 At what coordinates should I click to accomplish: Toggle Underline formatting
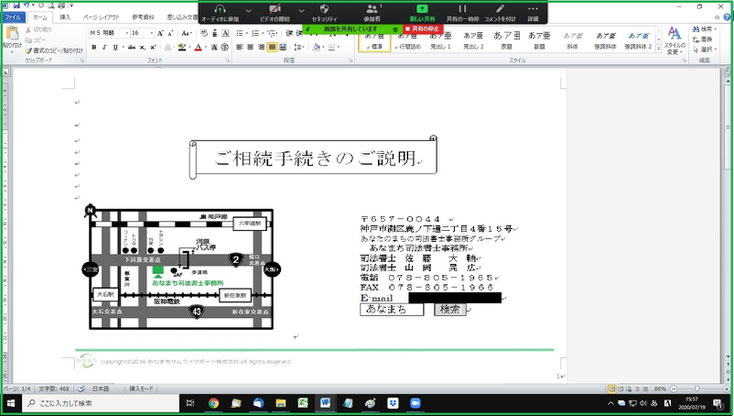click(x=116, y=47)
